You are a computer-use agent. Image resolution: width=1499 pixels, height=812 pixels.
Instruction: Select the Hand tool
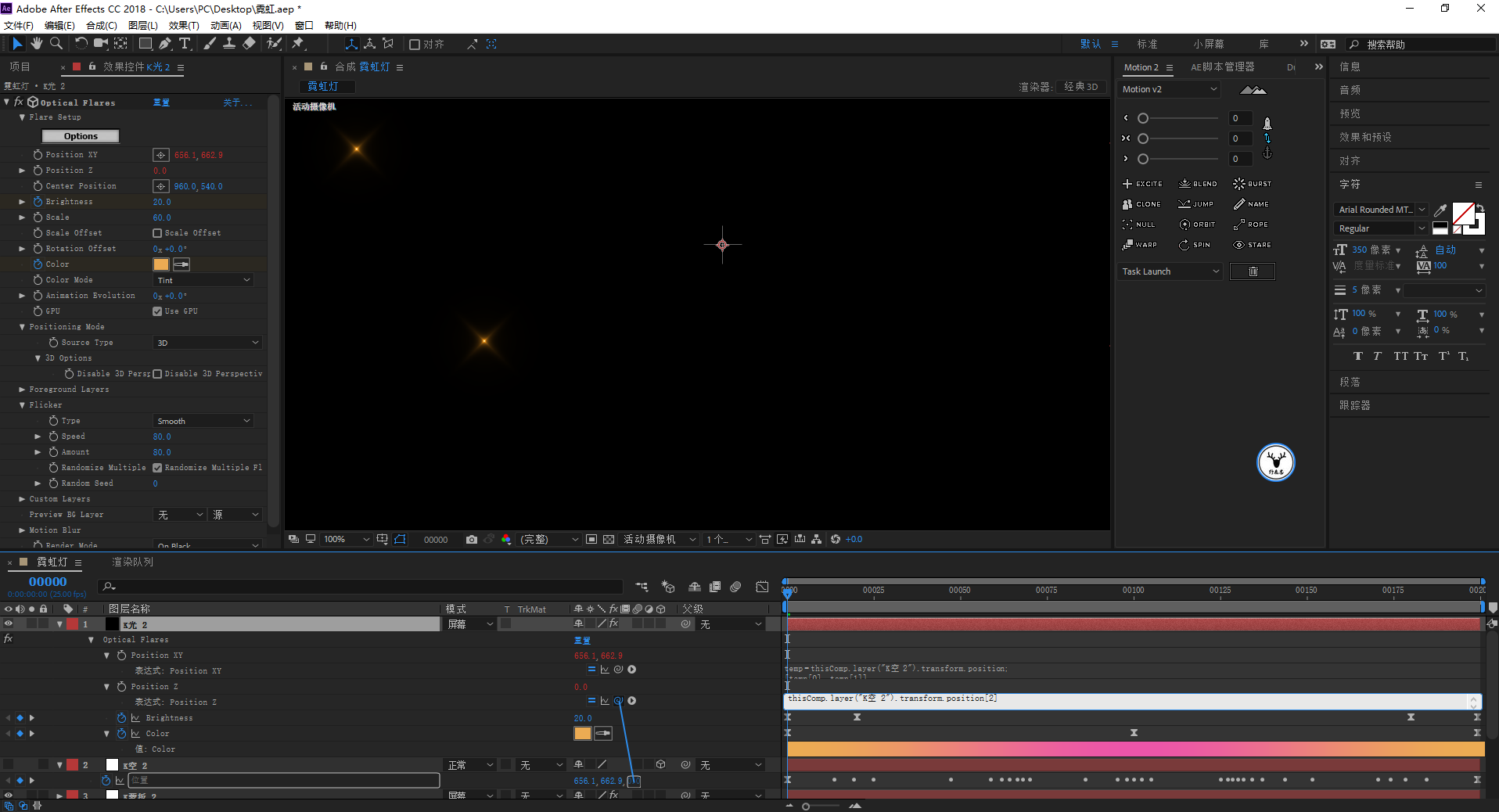37,44
